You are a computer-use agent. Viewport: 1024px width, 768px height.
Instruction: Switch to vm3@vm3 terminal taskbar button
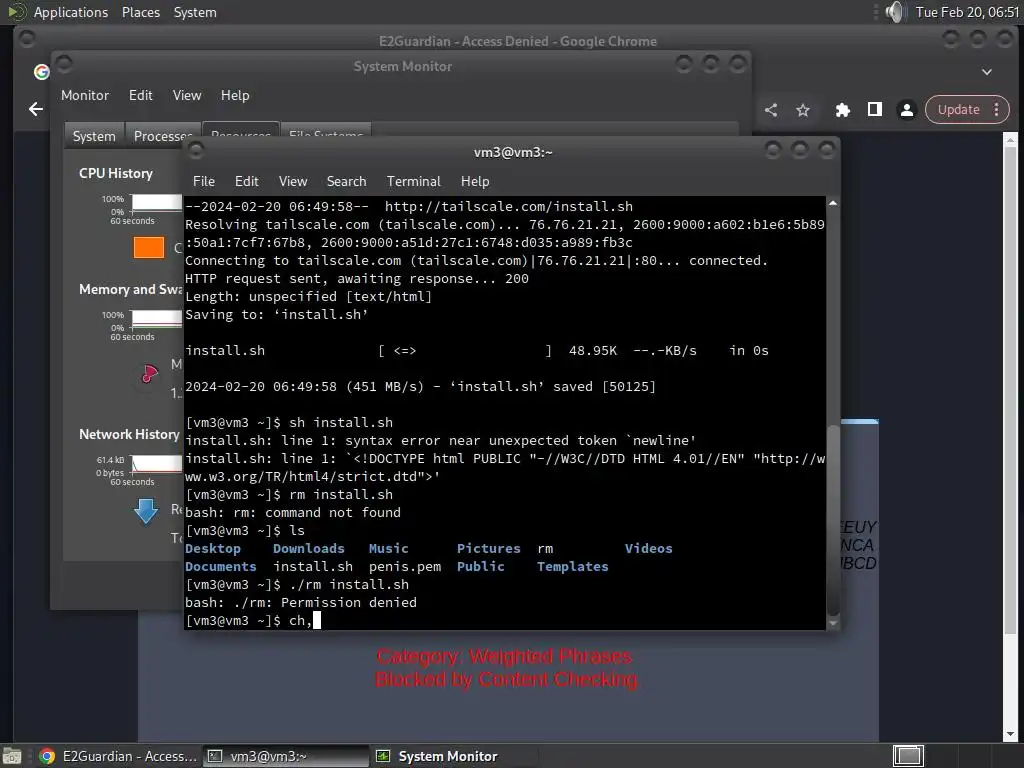pos(285,756)
